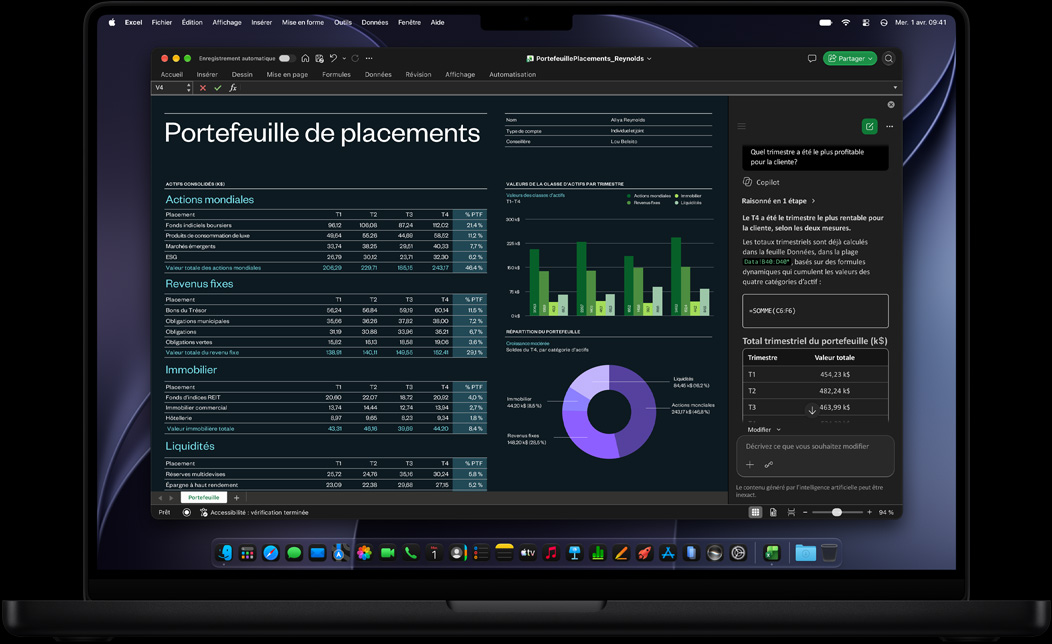The height and width of the screenshot is (644, 1052).
Task: Click the Home icon in title bar
Action: [x=305, y=58]
